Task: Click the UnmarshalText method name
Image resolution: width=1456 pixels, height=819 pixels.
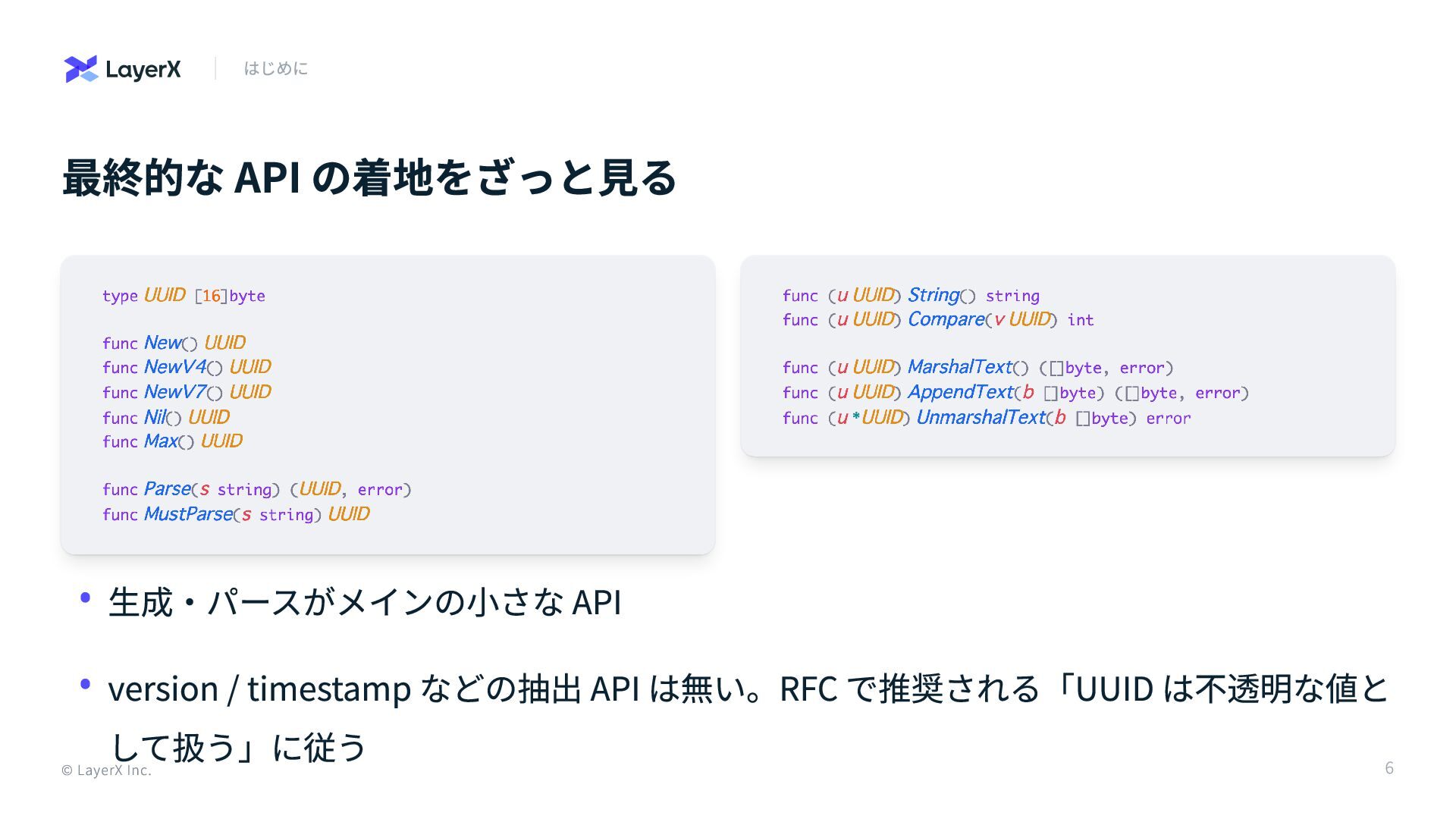Action: pyautogui.click(x=981, y=417)
